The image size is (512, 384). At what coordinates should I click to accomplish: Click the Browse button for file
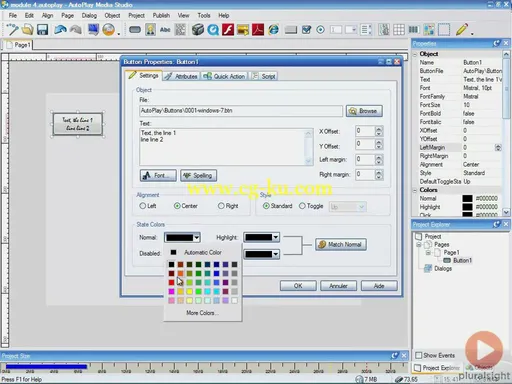(x=364, y=111)
